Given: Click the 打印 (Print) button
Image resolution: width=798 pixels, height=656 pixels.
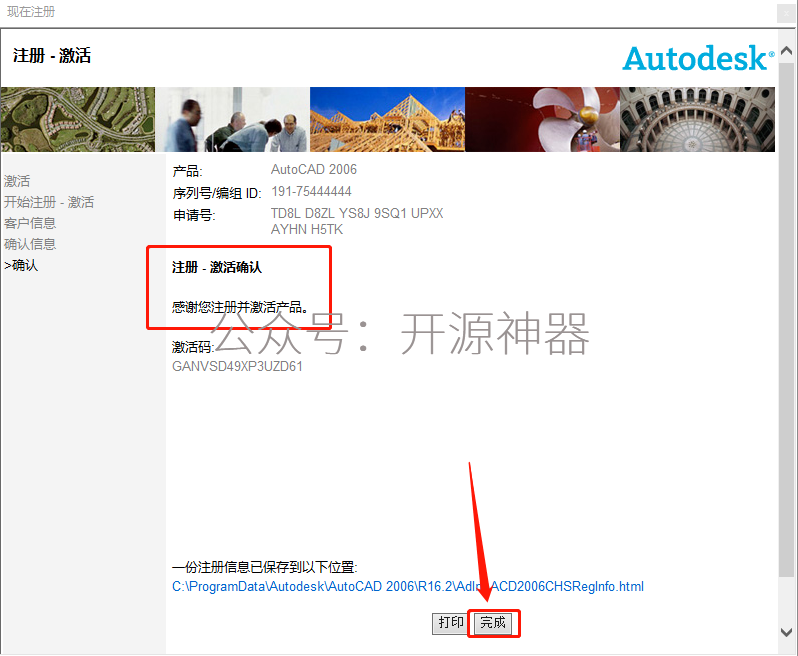Looking at the screenshot, I should (450, 623).
